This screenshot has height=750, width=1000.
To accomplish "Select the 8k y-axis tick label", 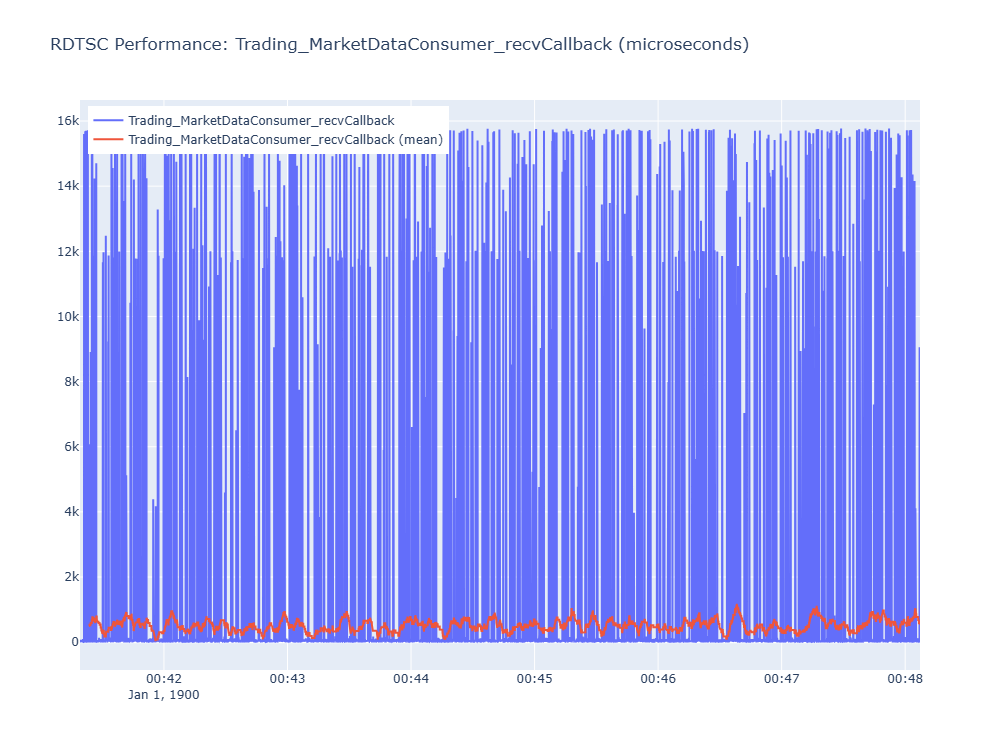I will coord(71,381).
